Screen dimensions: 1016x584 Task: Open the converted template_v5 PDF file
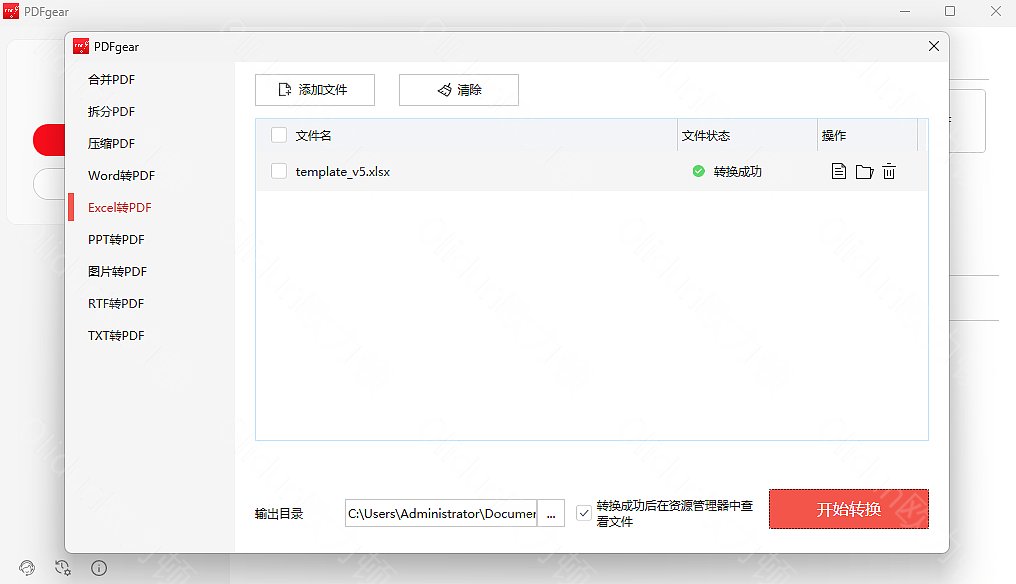tap(838, 171)
